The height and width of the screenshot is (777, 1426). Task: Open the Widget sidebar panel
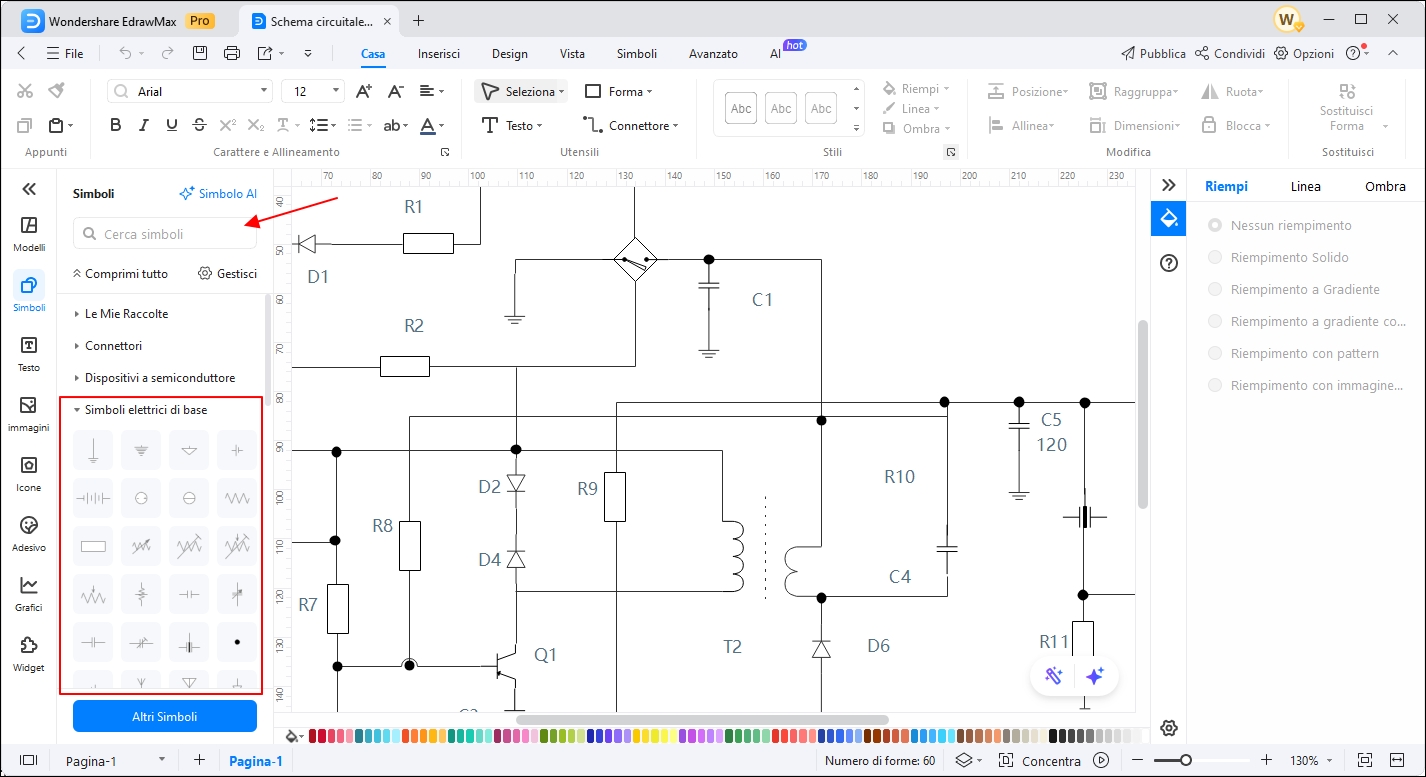pos(29,654)
